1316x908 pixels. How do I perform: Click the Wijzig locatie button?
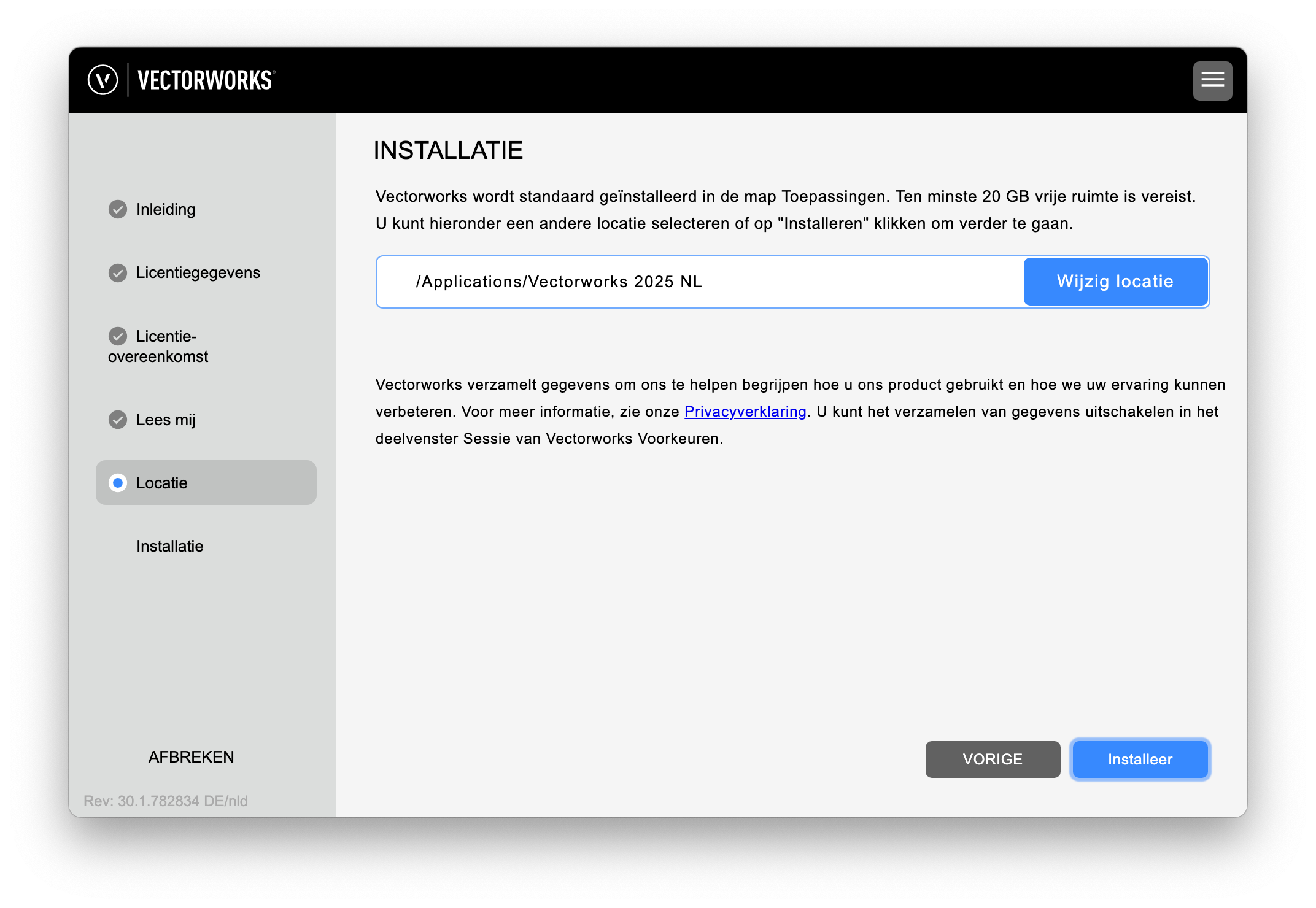[x=1115, y=282]
